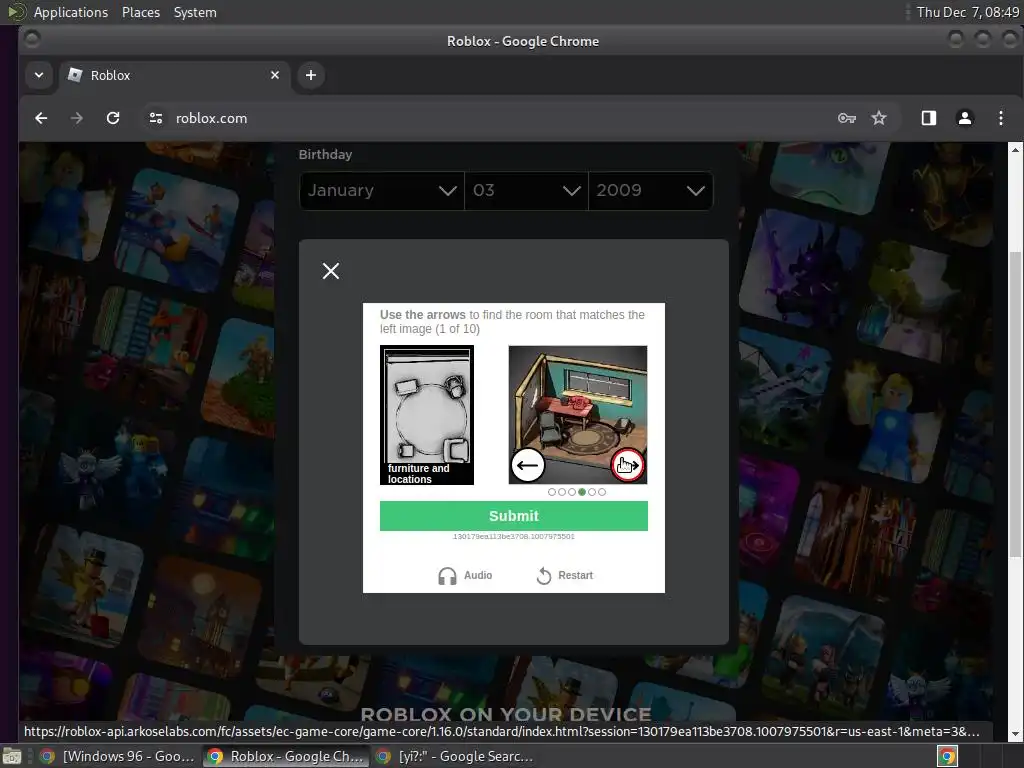Viewport: 1024px width, 768px height.
Task: Toggle the Chrome side panel icon
Action: tap(929, 118)
